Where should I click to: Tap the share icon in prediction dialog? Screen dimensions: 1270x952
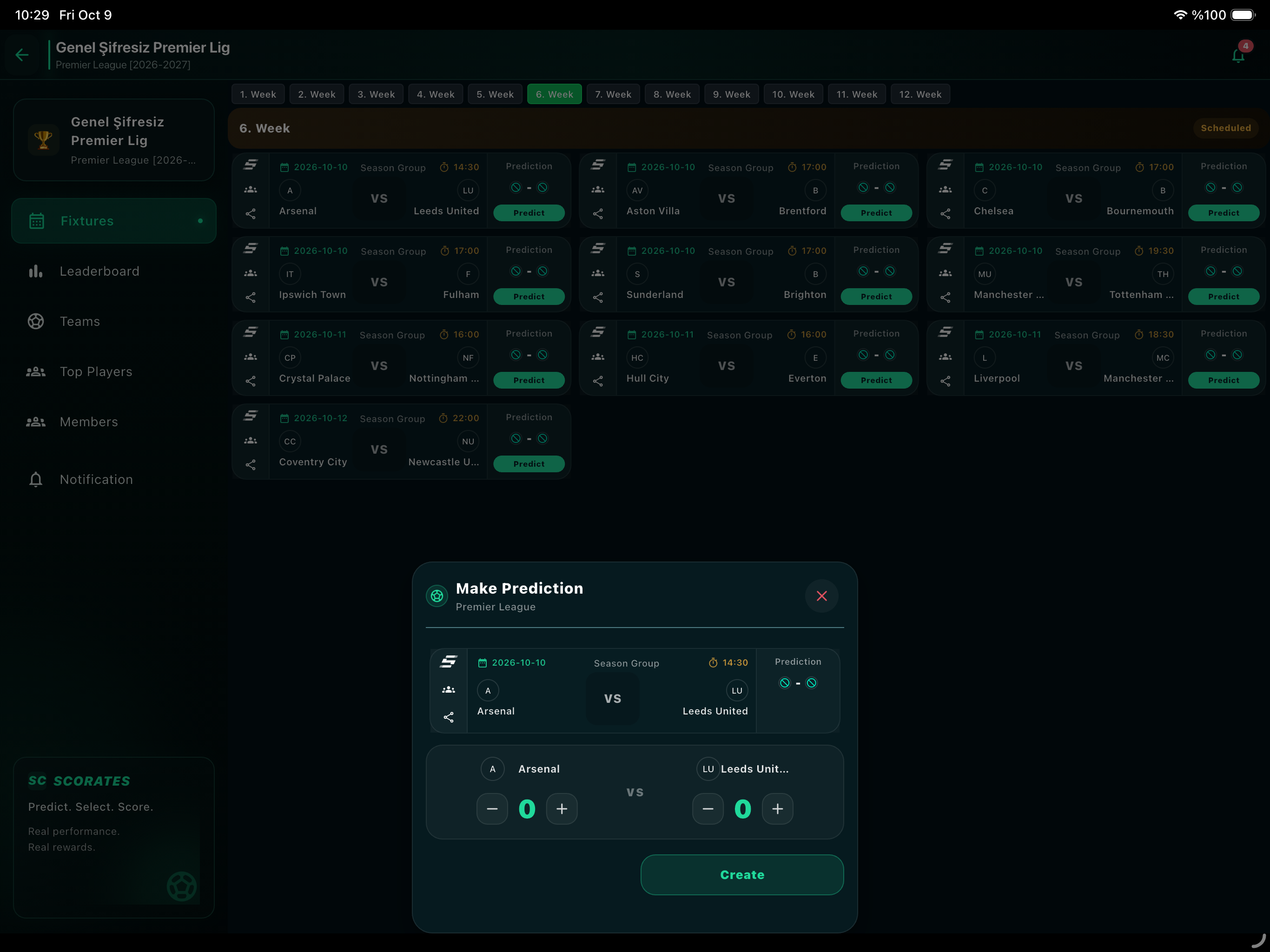(x=449, y=717)
